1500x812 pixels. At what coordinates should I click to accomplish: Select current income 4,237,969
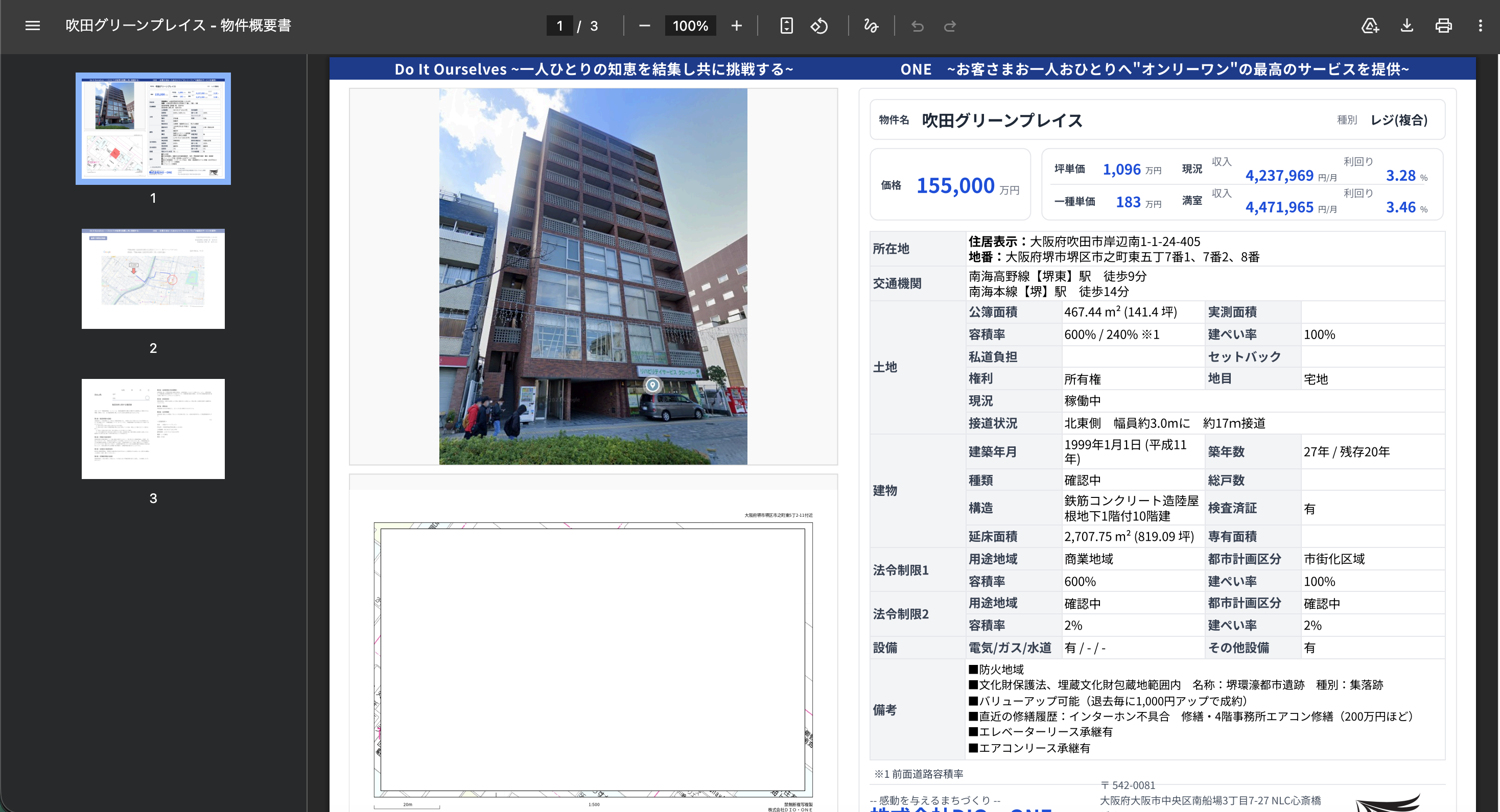[1279, 175]
